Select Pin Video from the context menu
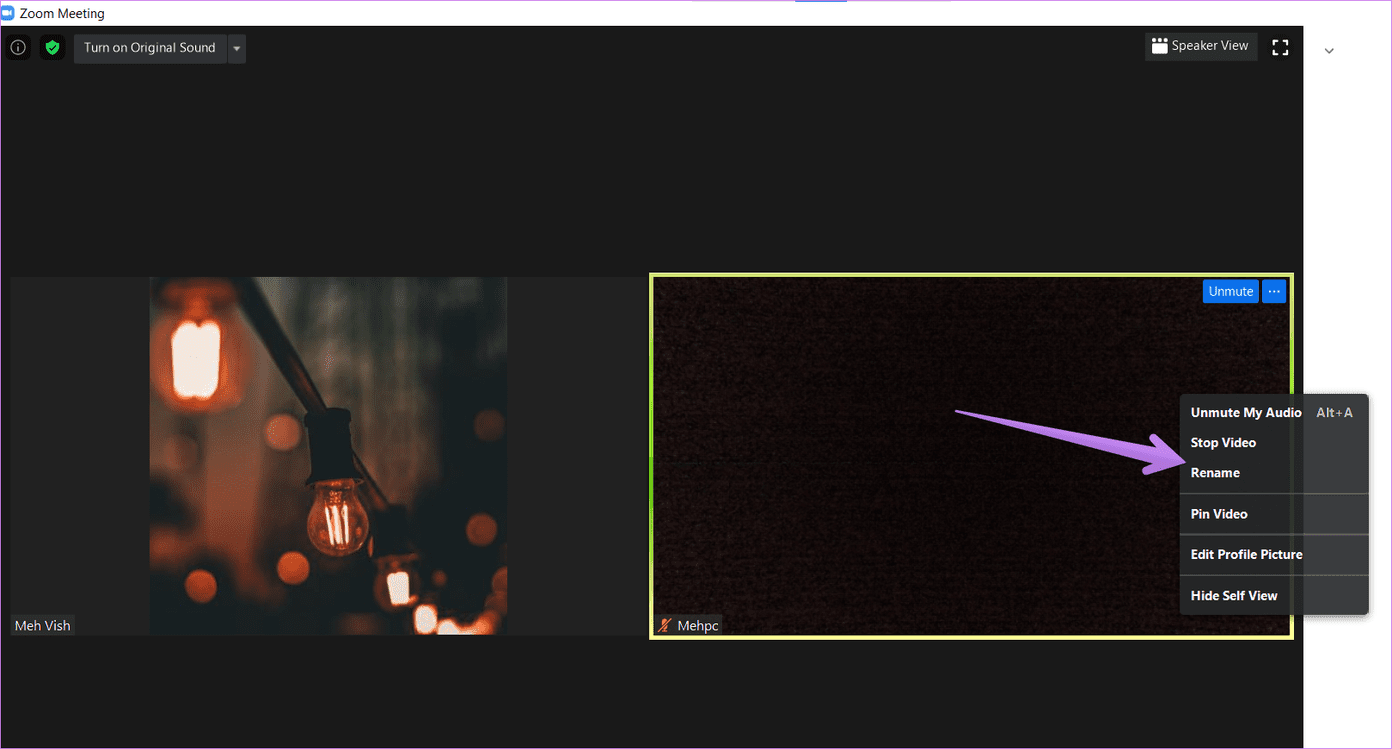Screen dimensions: 1392x749 1219,514
